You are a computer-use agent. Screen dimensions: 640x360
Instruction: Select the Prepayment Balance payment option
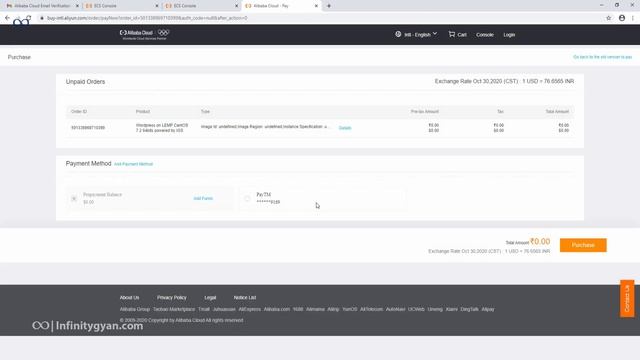(74, 198)
